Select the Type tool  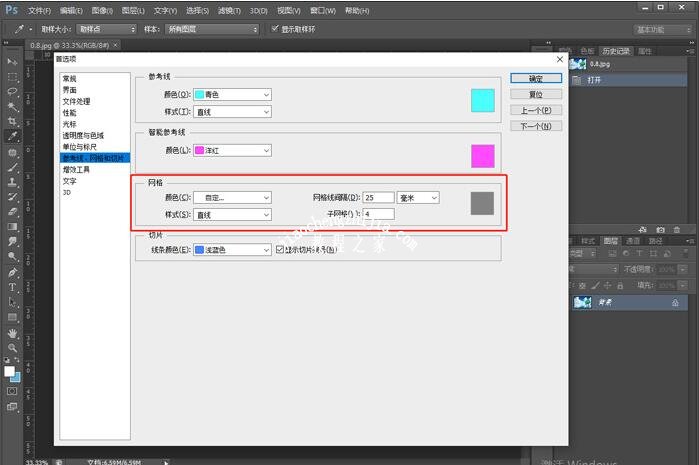point(12,287)
